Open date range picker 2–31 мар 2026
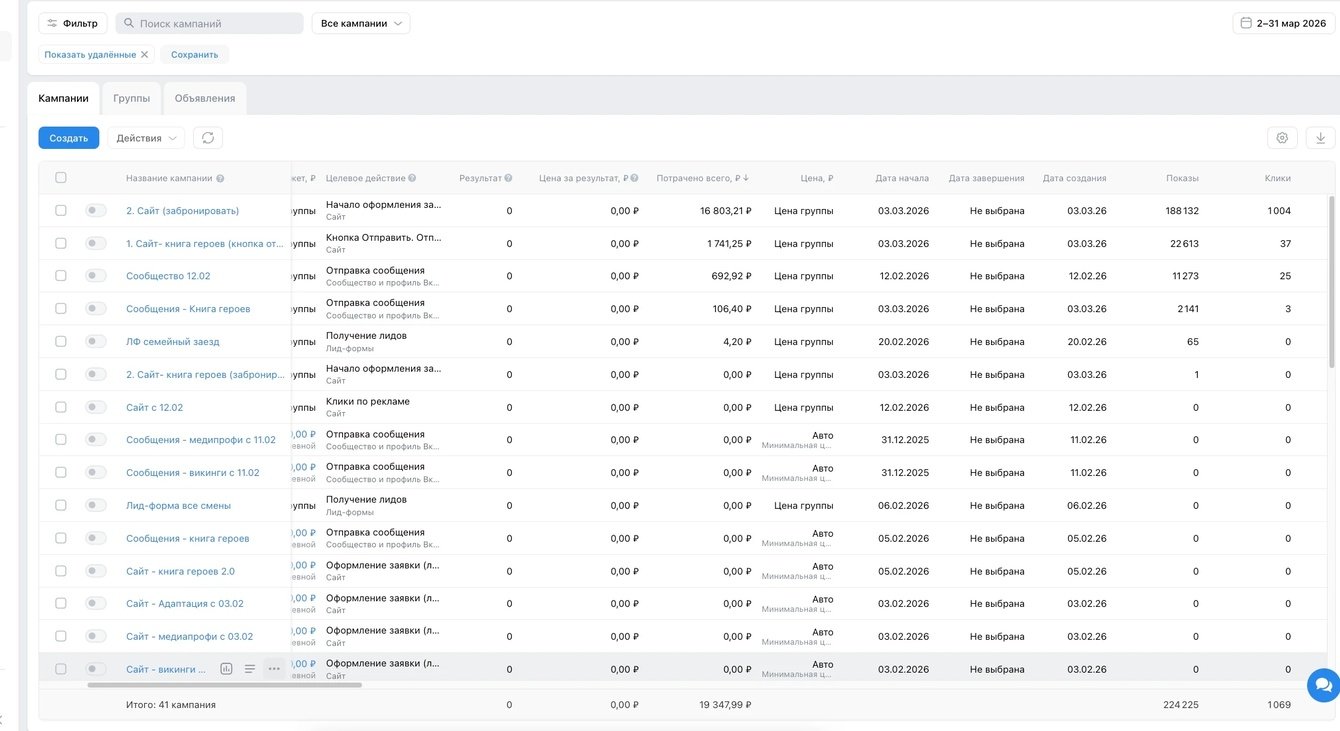 [1283, 23]
